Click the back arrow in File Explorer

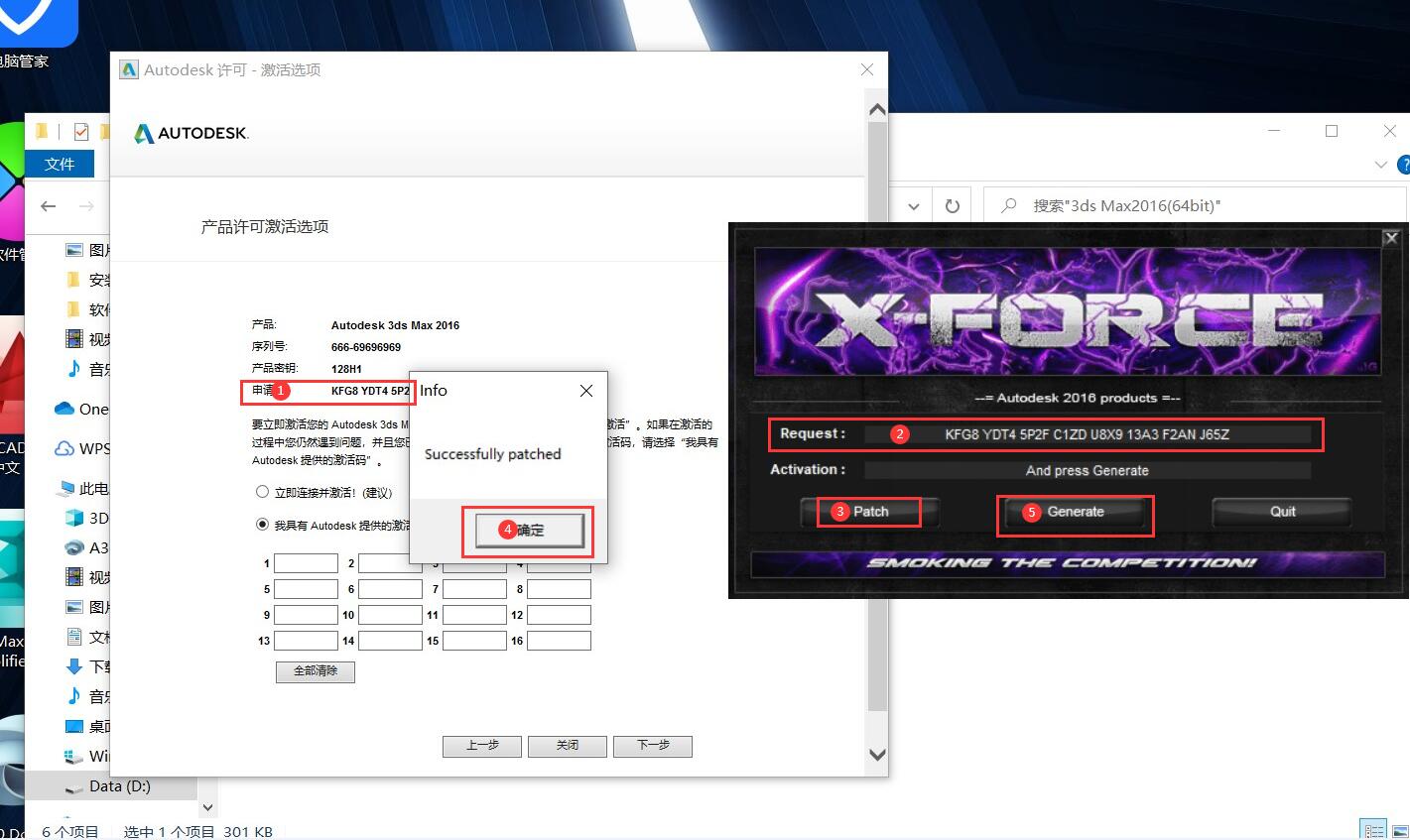tap(49, 206)
